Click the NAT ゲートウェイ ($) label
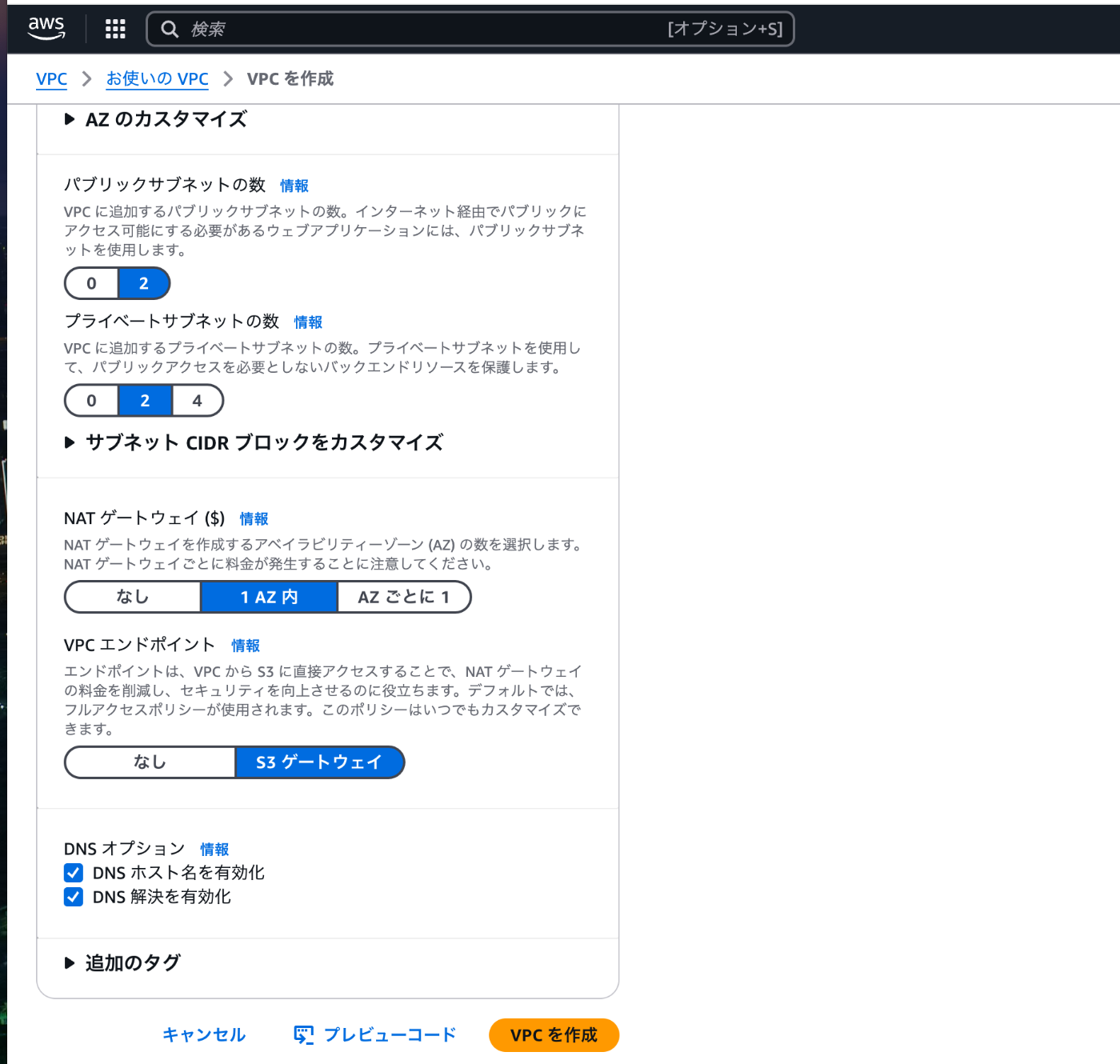Viewport: 1120px width, 1064px height. 145,518
